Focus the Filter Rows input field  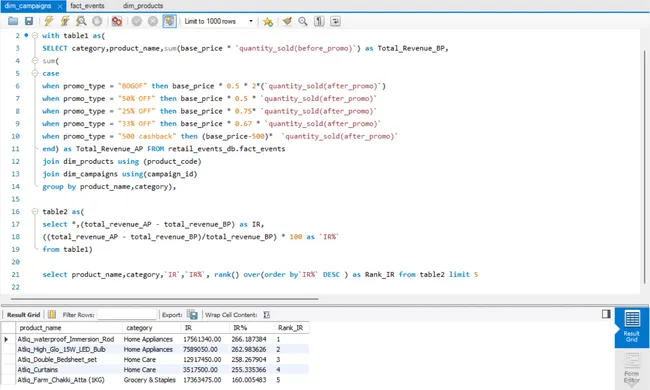[x=127, y=315]
